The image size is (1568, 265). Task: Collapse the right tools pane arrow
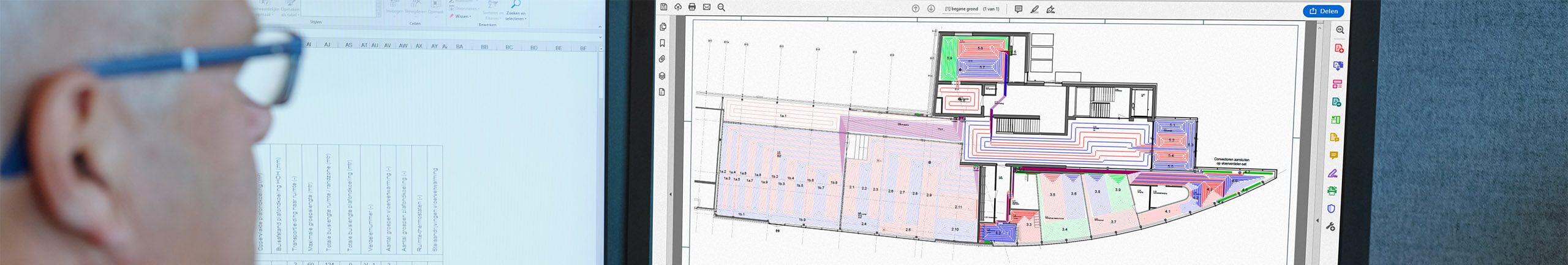tap(1317, 220)
